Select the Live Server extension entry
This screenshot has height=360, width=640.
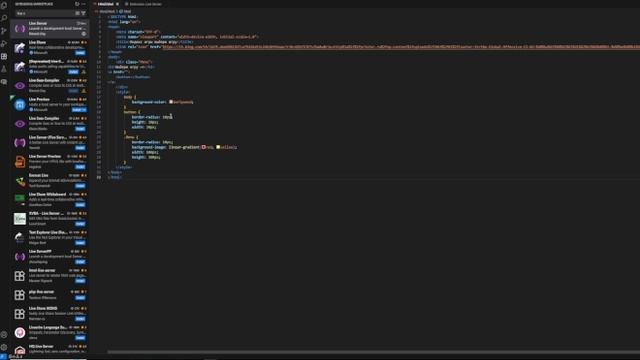(49, 29)
